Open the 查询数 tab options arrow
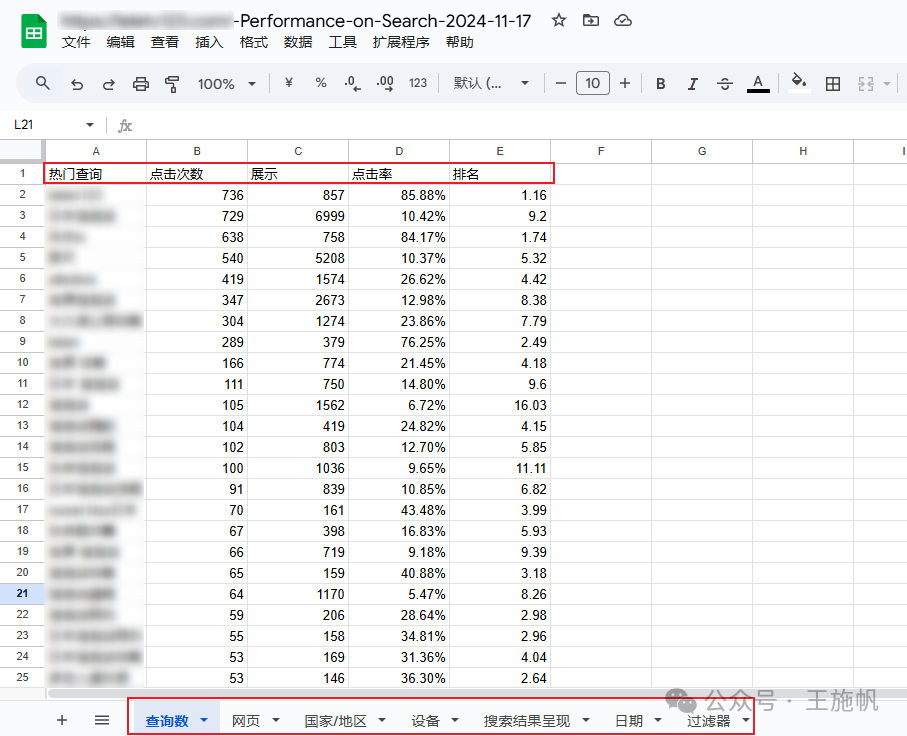 (204, 720)
